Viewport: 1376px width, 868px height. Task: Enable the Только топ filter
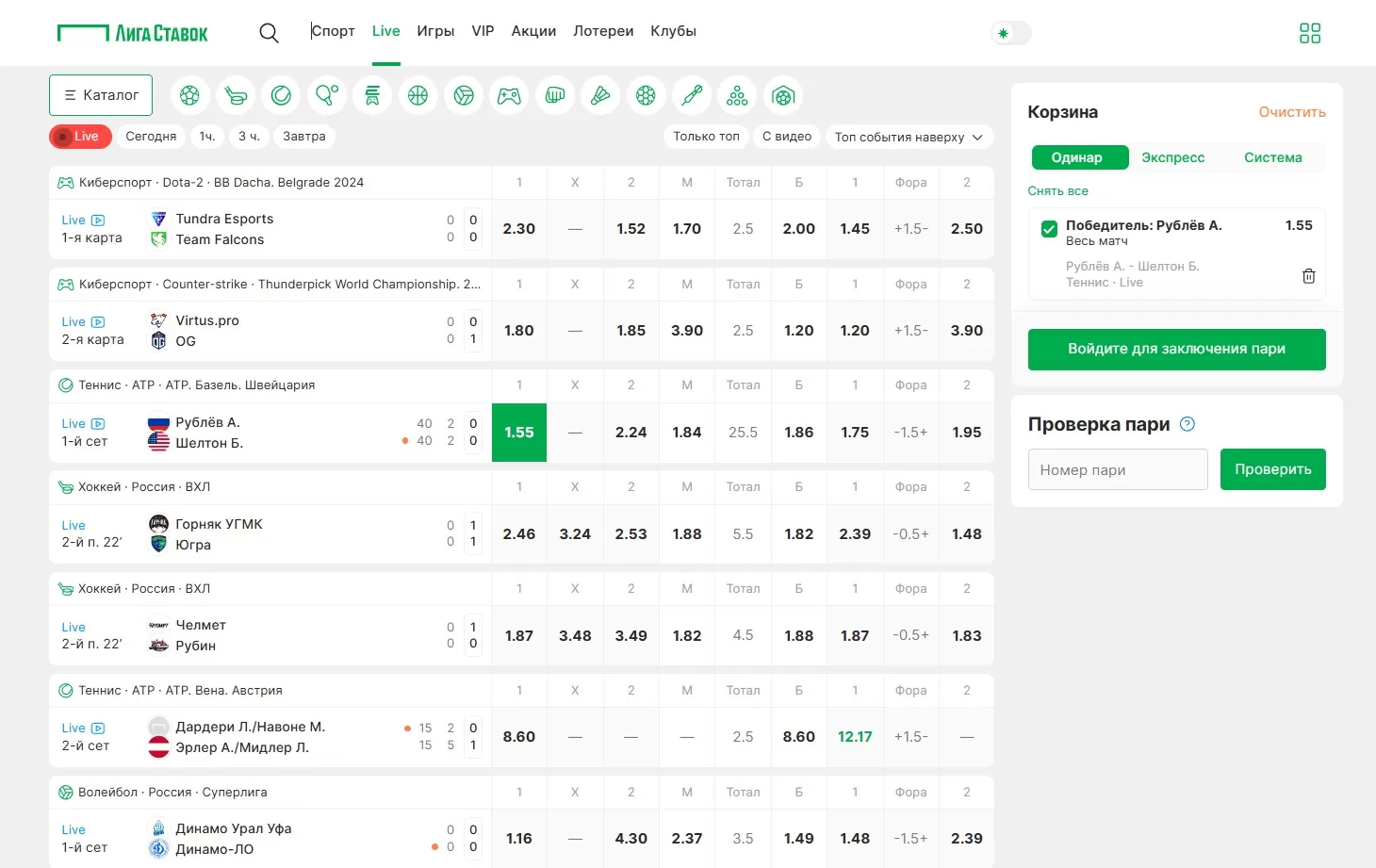click(706, 137)
